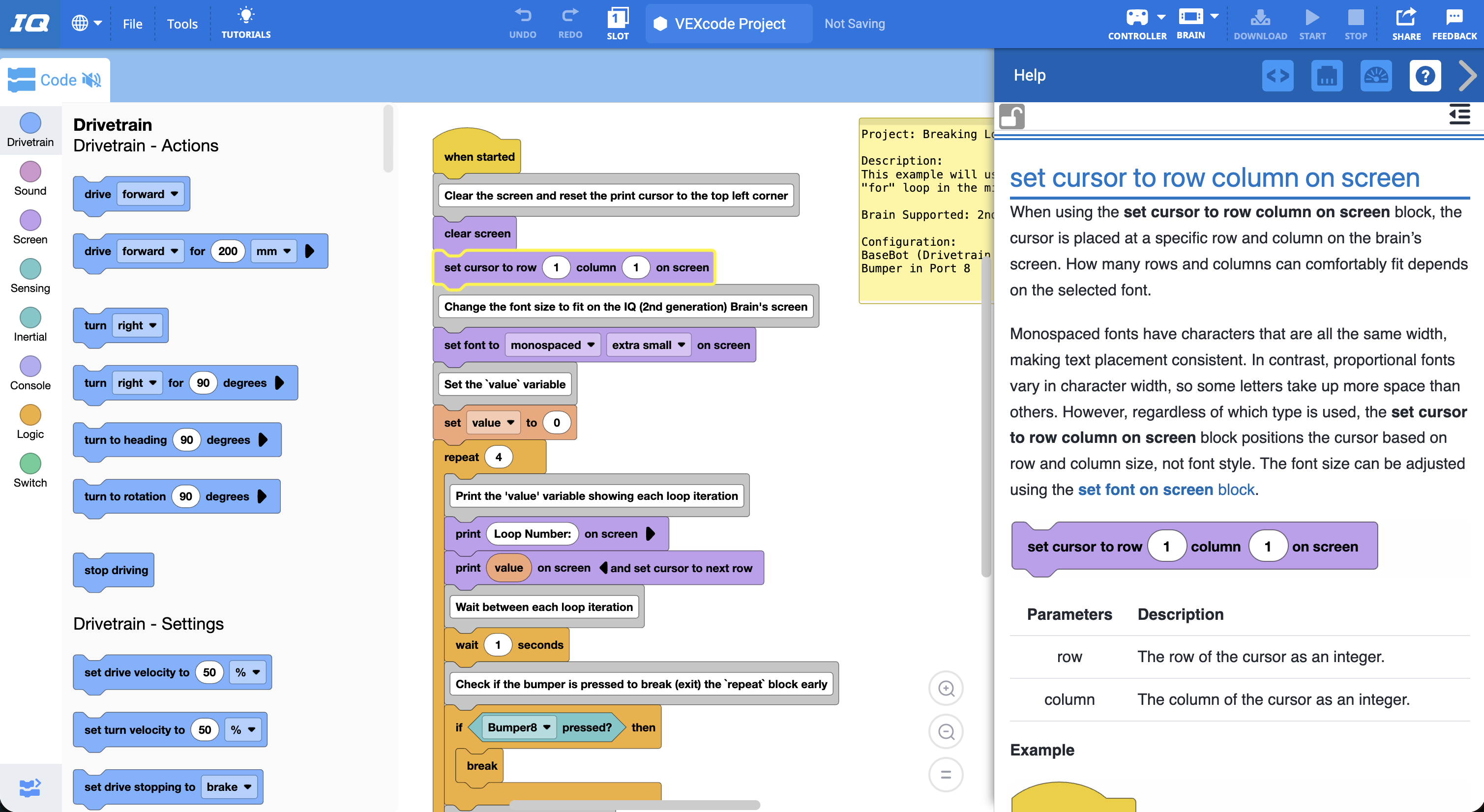Zoom in on the workspace
Screen dimensions: 1484x812
point(946,688)
